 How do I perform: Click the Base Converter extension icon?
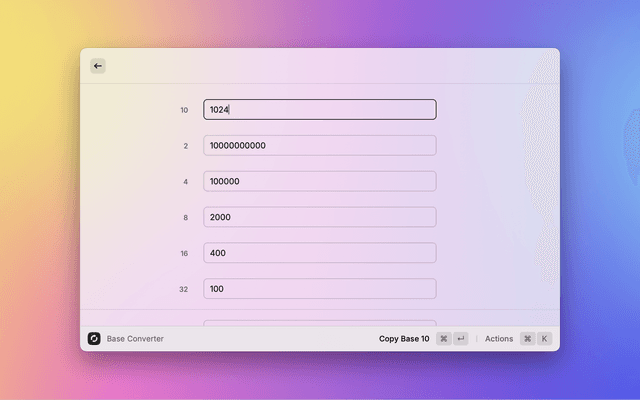(94, 339)
